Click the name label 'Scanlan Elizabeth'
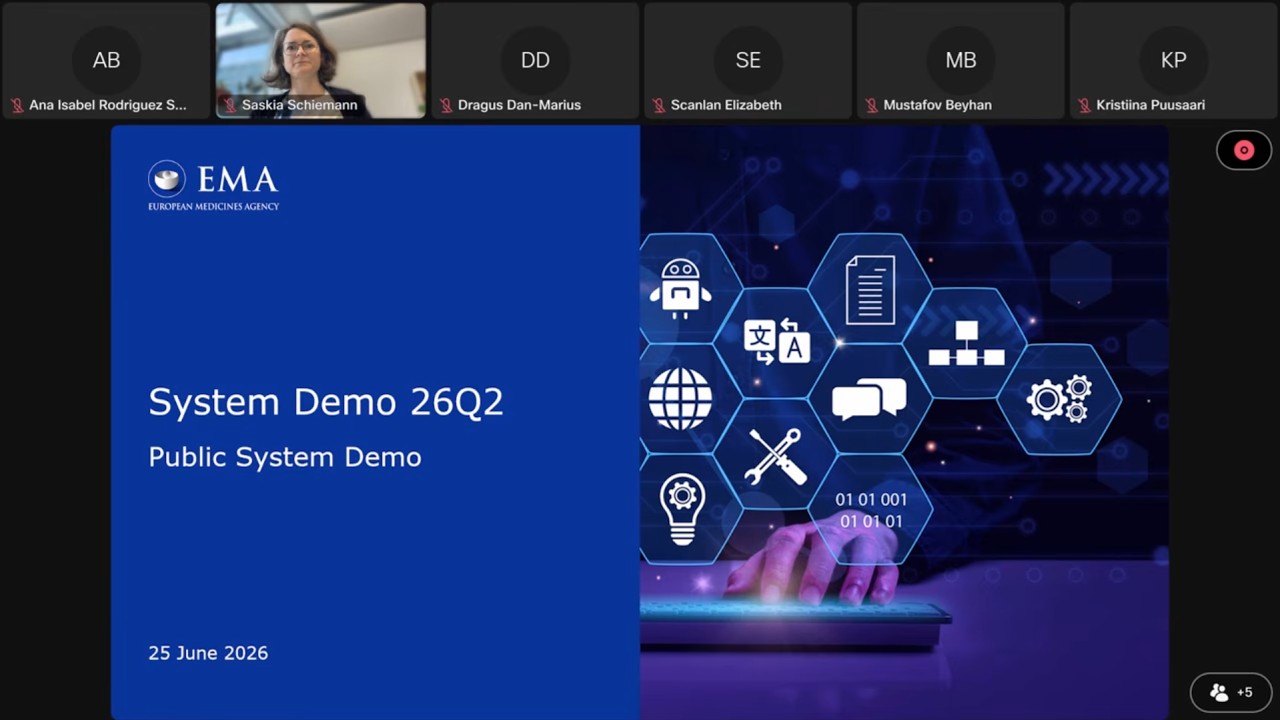 click(x=726, y=105)
